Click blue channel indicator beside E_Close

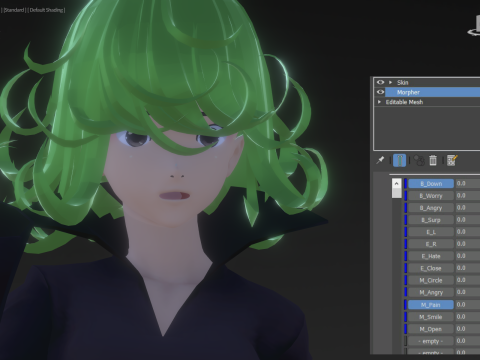coord(406,268)
